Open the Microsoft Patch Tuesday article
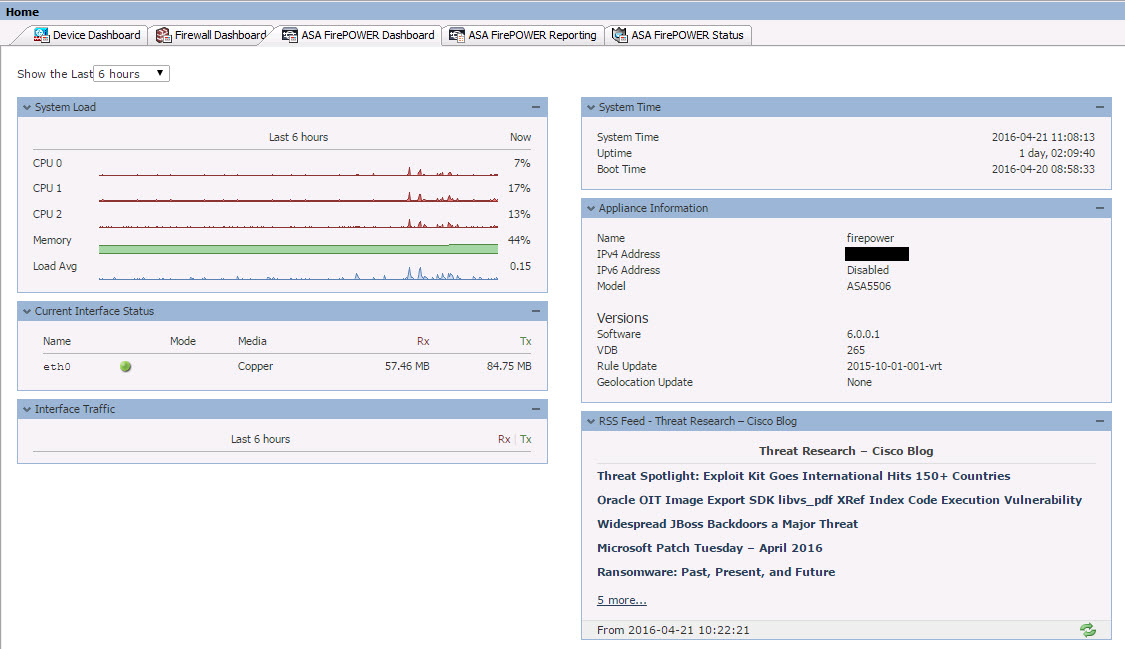Screen dimensions: 1125x649 tap(712, 547)
